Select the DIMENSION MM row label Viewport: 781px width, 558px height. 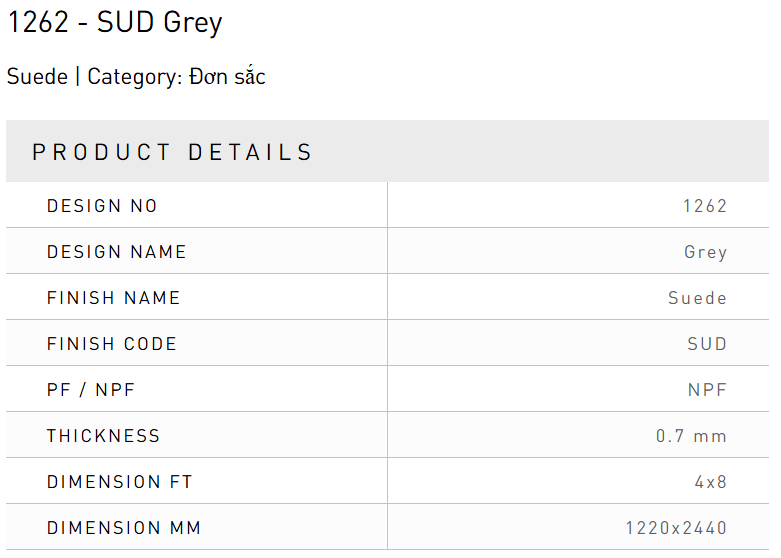point(124,528)
